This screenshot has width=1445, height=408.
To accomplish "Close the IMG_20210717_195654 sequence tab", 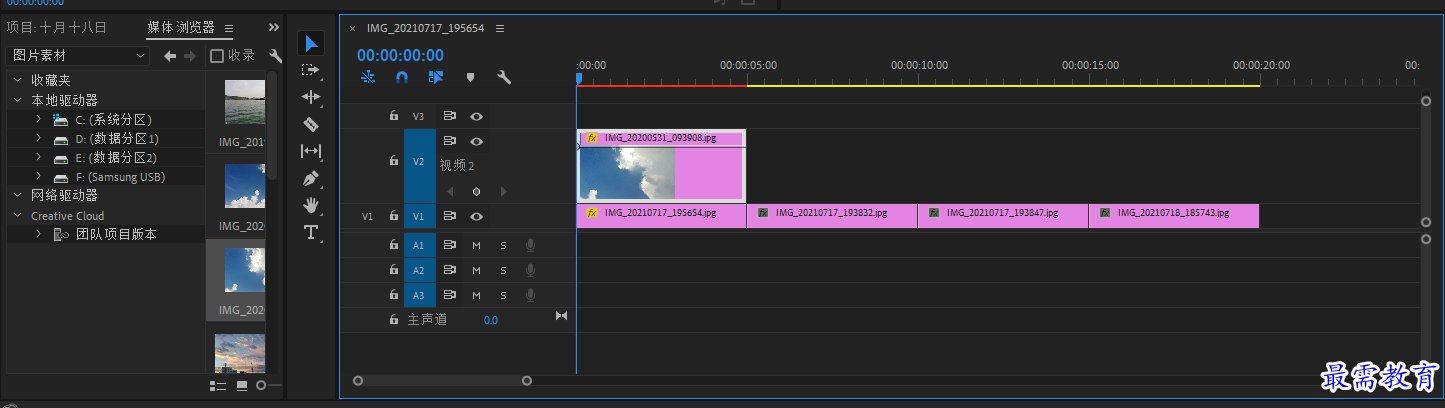I will tap(352, 28).
